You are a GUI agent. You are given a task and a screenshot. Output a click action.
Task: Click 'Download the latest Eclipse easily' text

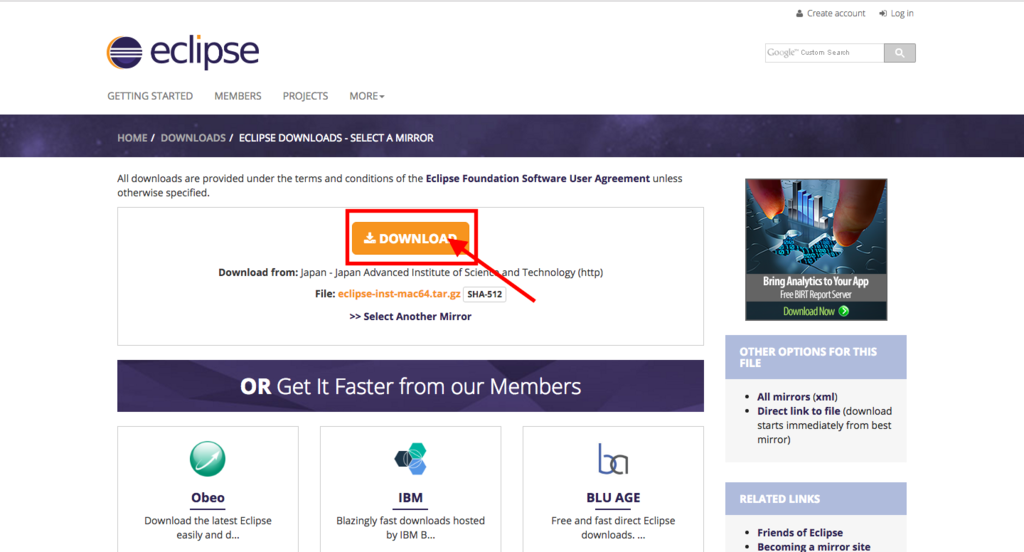coord(208,528)
